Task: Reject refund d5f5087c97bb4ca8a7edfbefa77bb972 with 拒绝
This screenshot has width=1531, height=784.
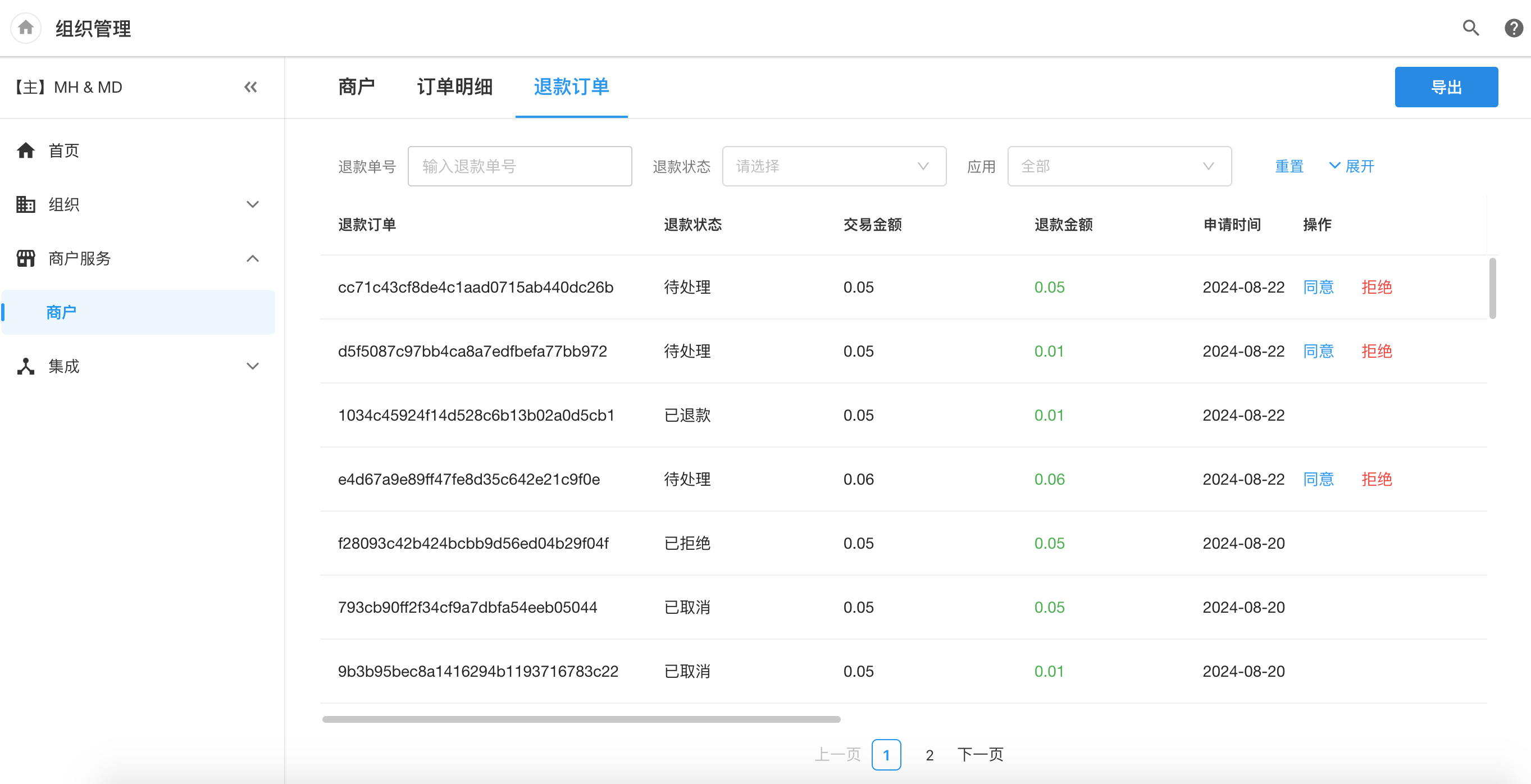Action: point(1377,352)
